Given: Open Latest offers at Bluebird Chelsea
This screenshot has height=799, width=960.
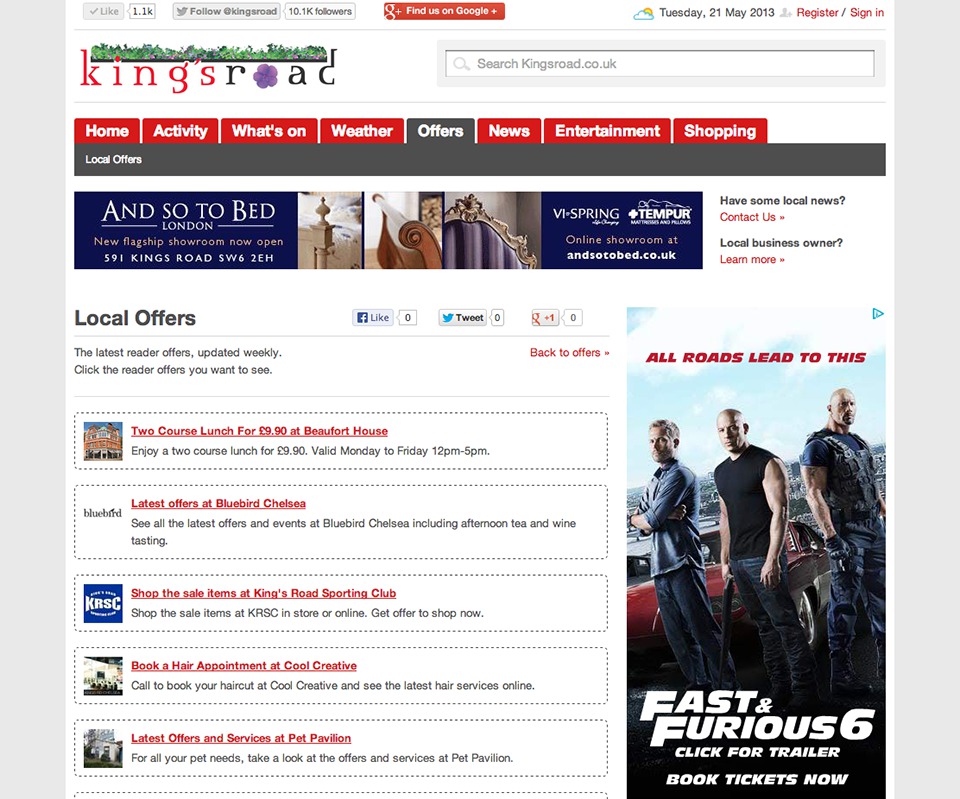Looking at the screenshot, I should coord(219,503).
